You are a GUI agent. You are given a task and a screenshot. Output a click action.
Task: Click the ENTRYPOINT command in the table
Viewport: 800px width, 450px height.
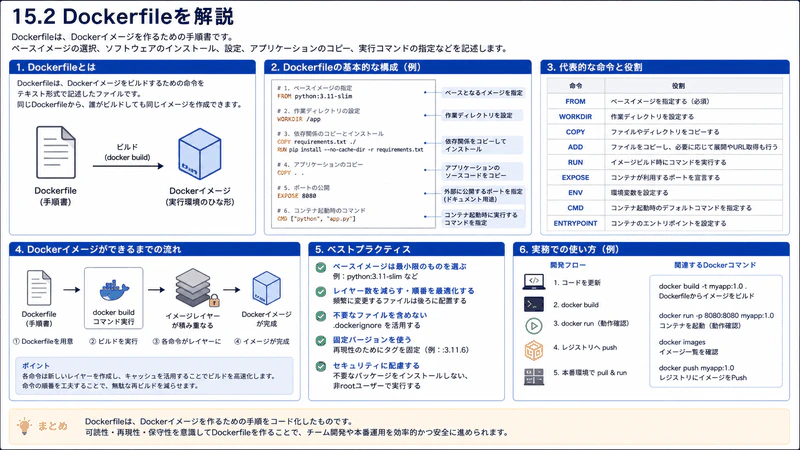click(x=576, y=223)
